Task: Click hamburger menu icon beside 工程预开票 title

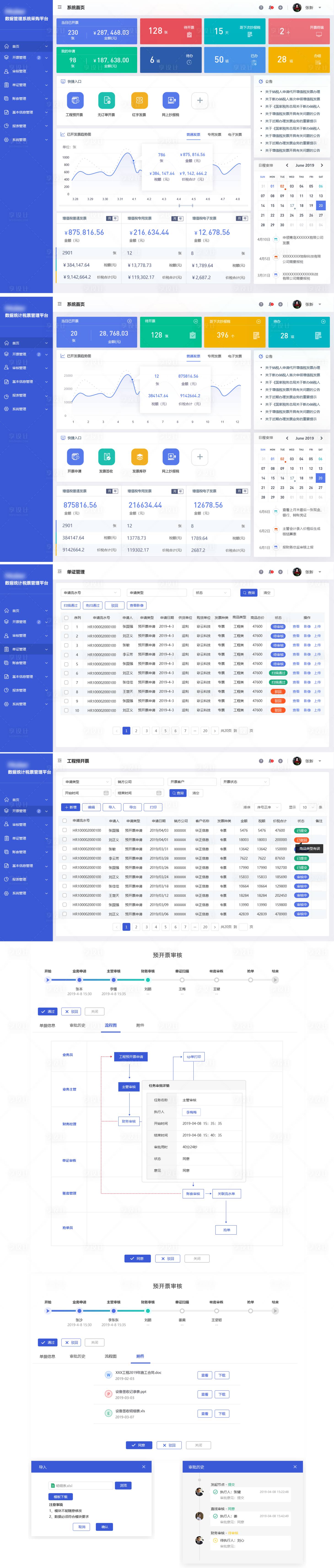Action: (60, 761)
